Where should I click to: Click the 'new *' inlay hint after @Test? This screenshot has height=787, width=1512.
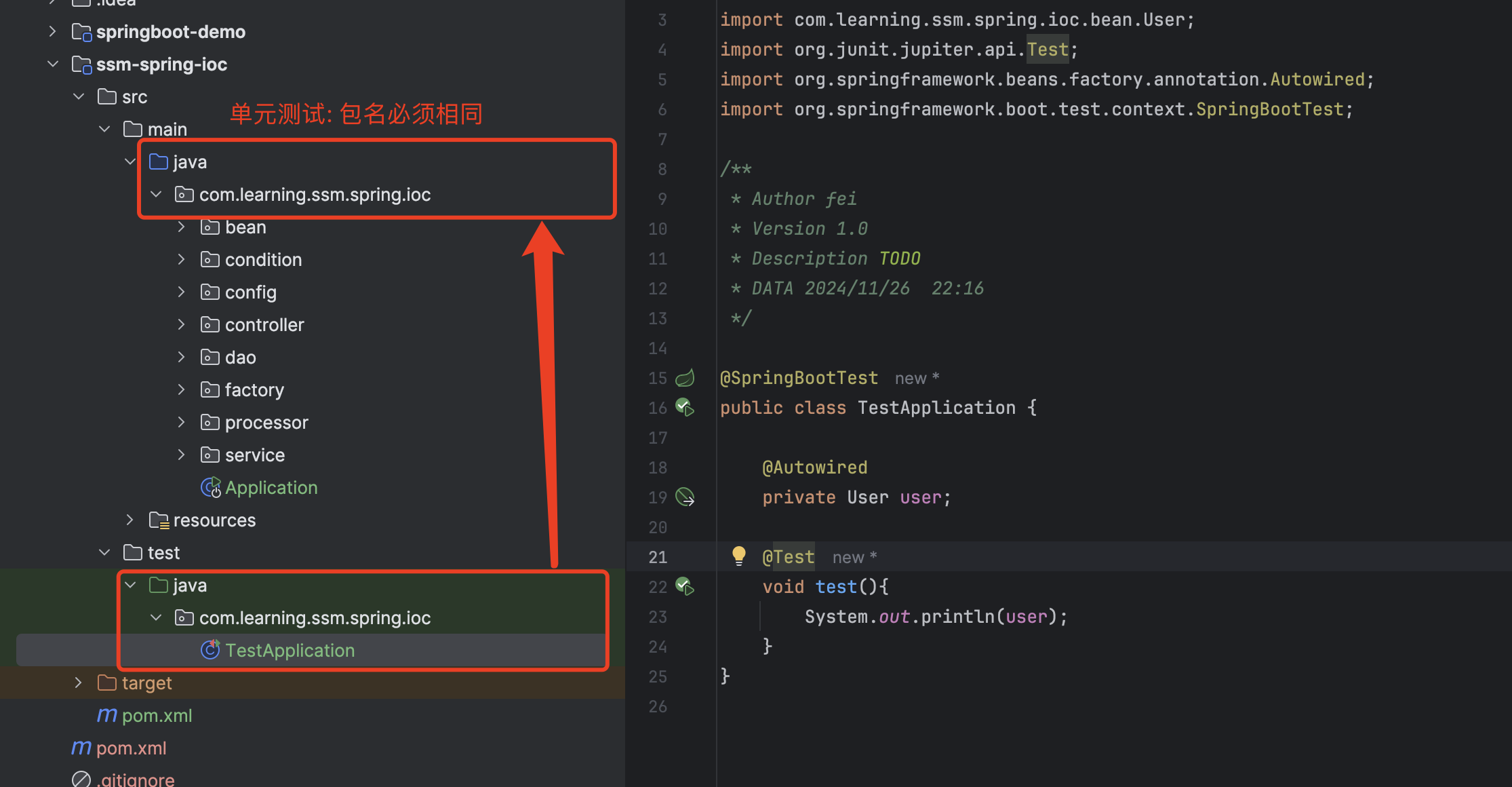click(x=854, y=558)
